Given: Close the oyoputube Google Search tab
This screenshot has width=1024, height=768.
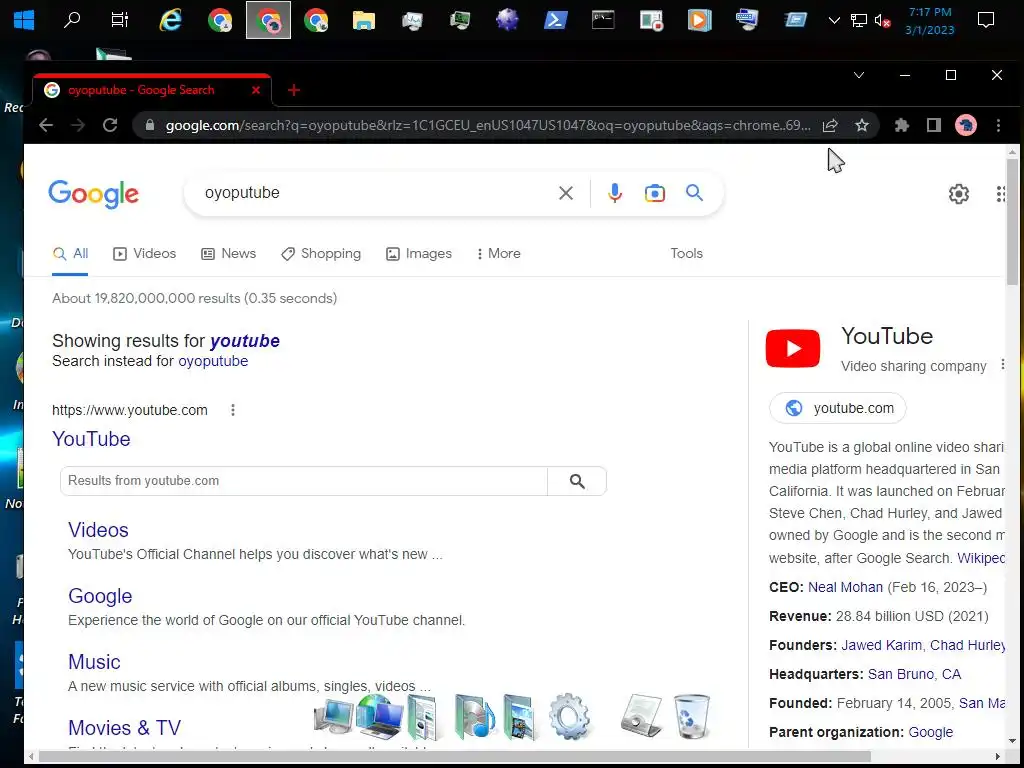Looking at the screenshot, I should pyautogui.click(x=256, y=90).
